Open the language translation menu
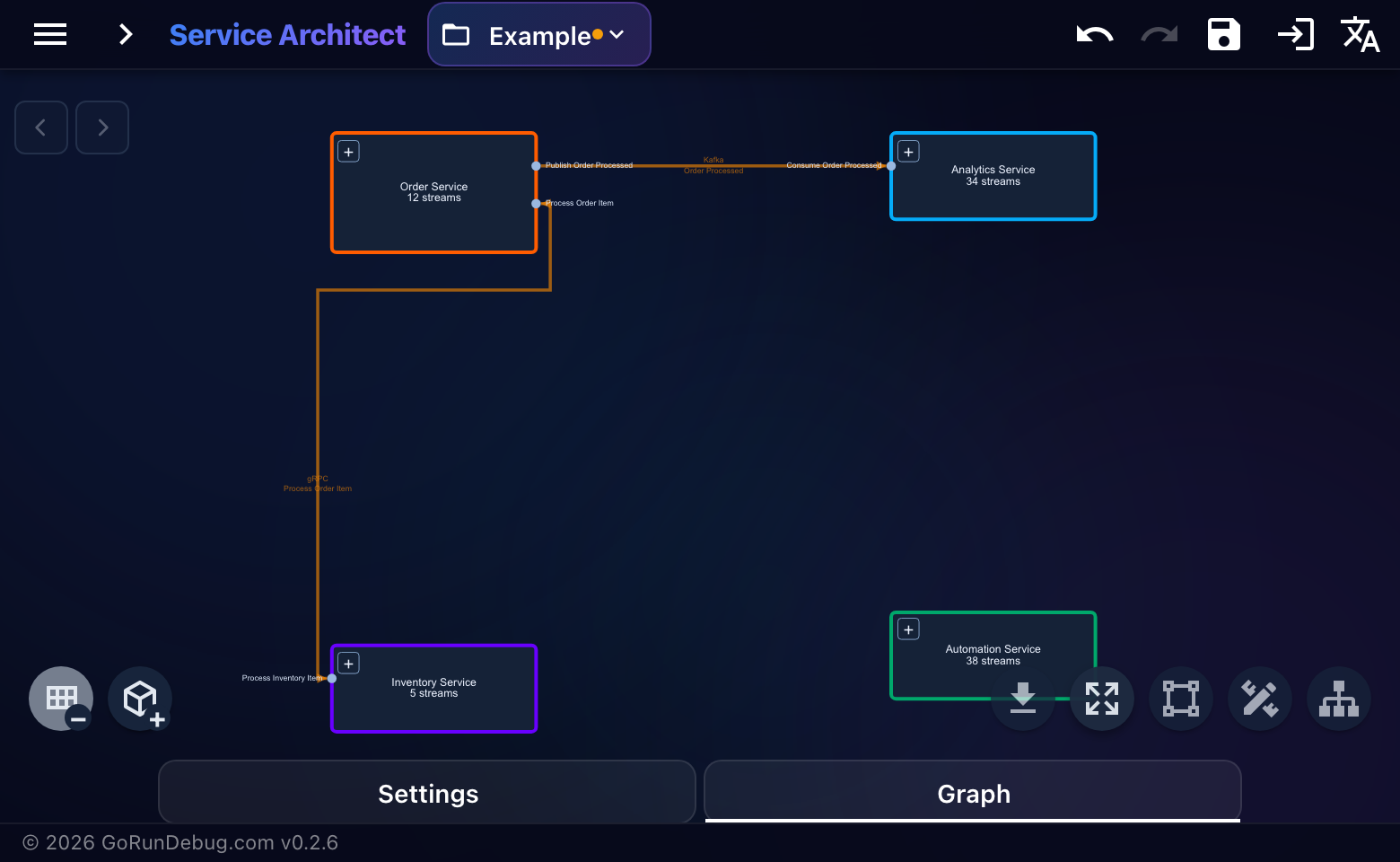Viewport: 1400px width, 862px height. (x=1360, y=34)
